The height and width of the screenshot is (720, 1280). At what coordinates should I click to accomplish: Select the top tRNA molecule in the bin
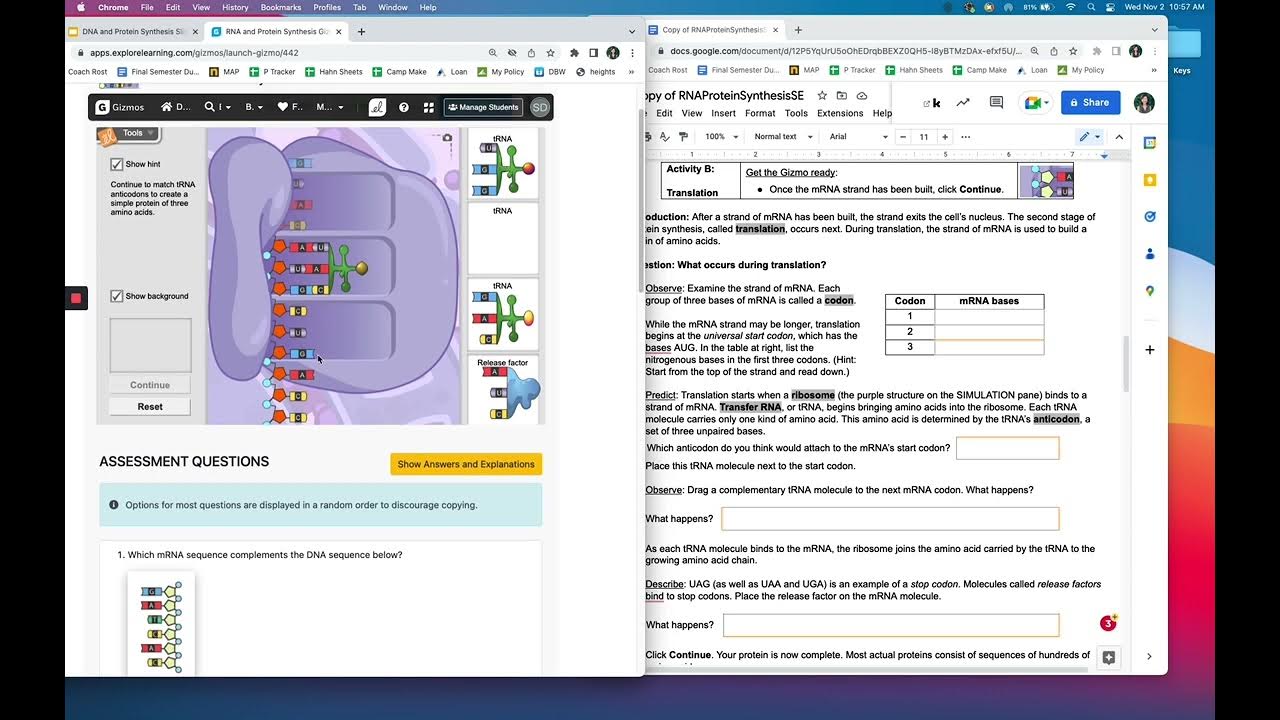coord(503,164)
